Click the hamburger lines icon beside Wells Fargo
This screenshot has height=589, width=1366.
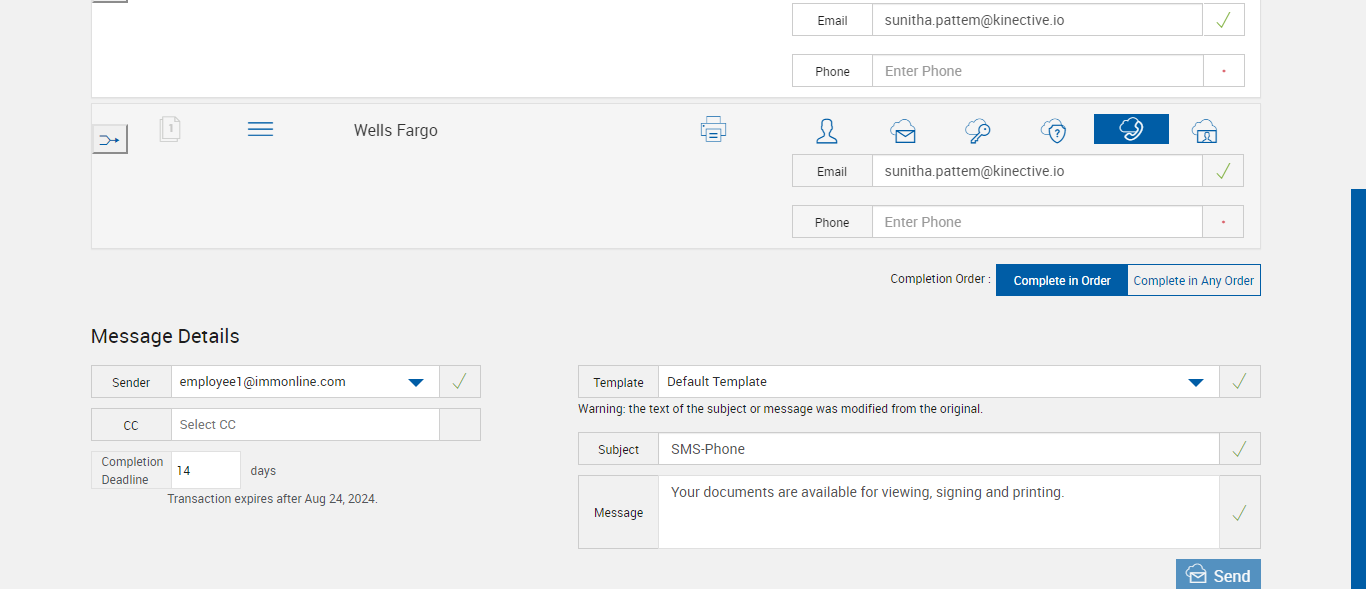(x=260, y=130)
